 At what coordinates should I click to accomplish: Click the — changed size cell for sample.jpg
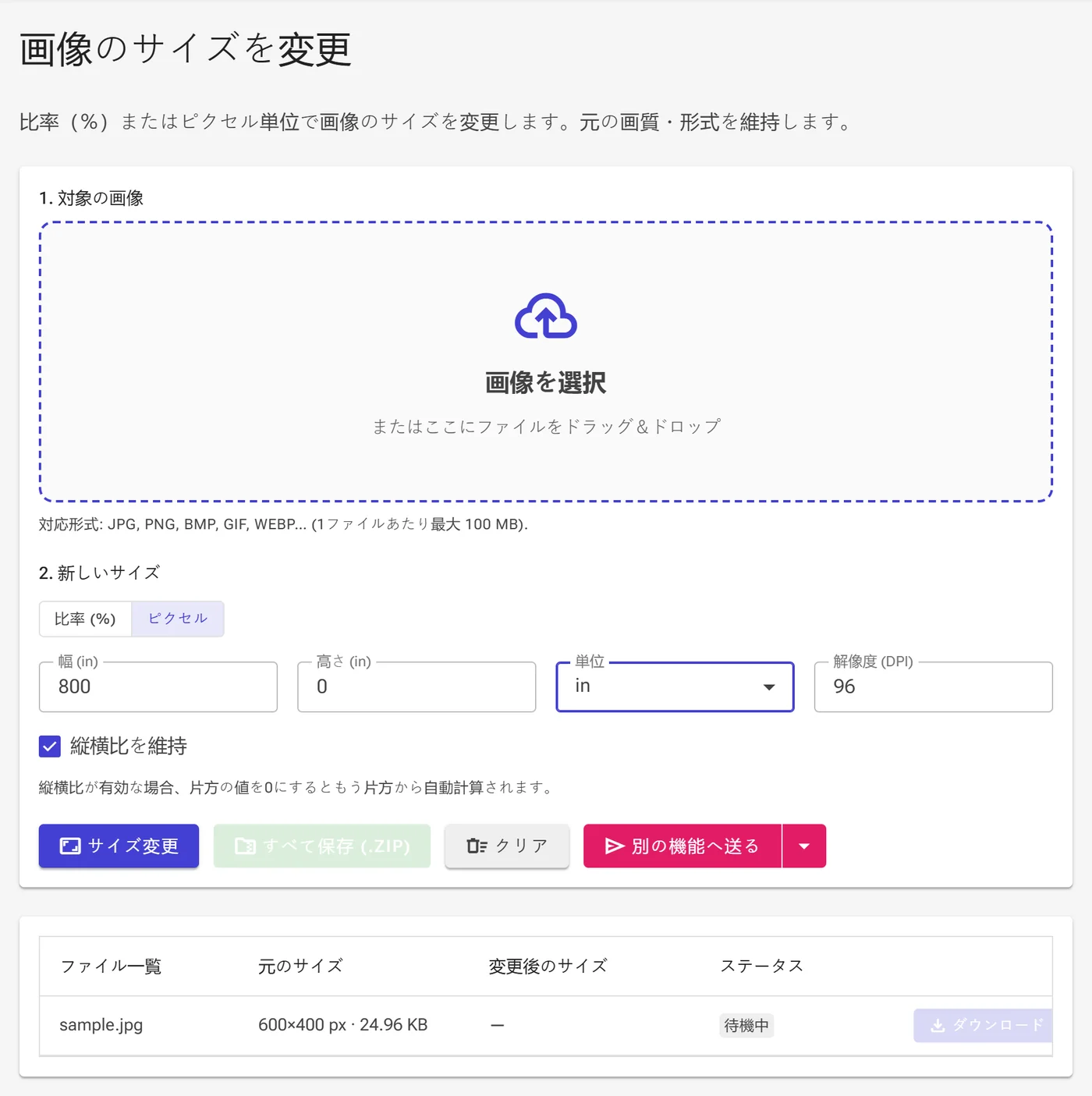tap(498, 1025)
